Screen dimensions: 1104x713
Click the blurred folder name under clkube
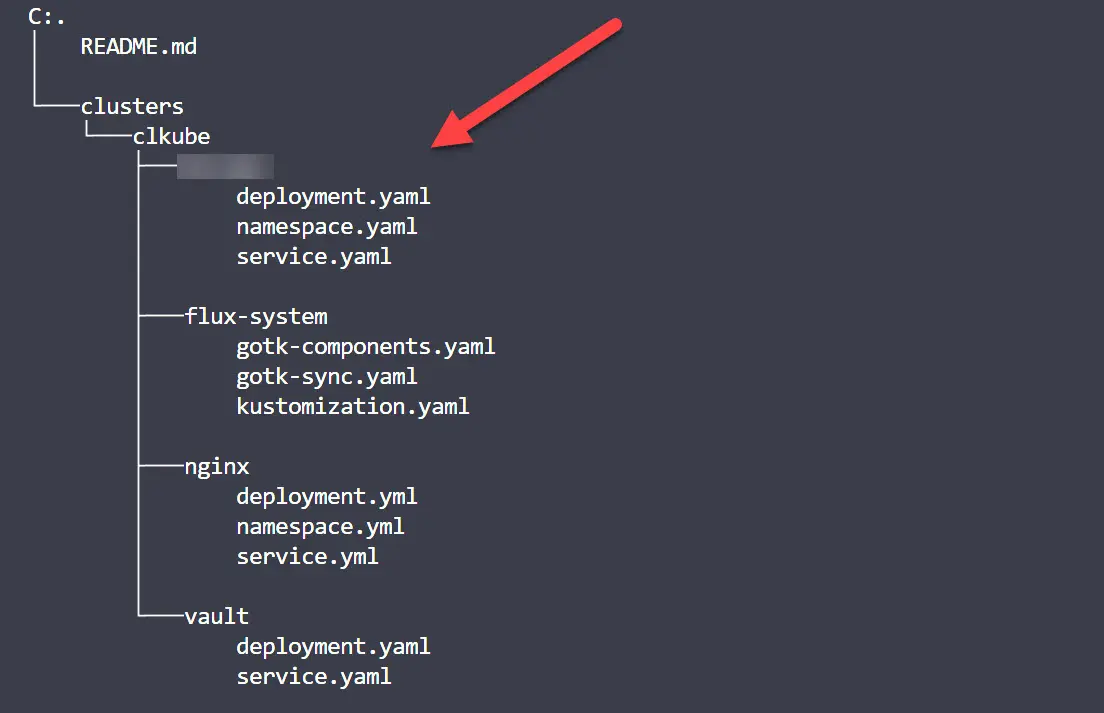(x=225, y=166)
